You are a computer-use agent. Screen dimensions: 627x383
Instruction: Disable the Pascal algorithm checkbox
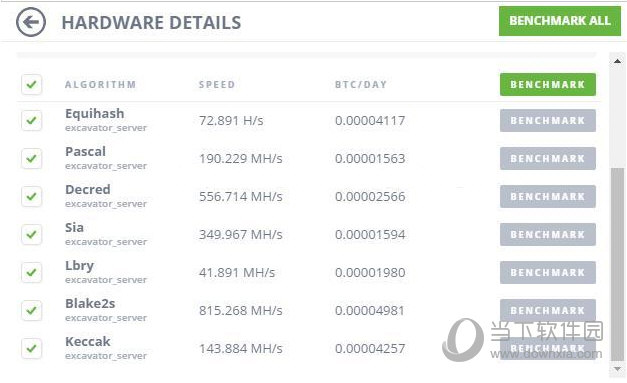click(32, 158)
